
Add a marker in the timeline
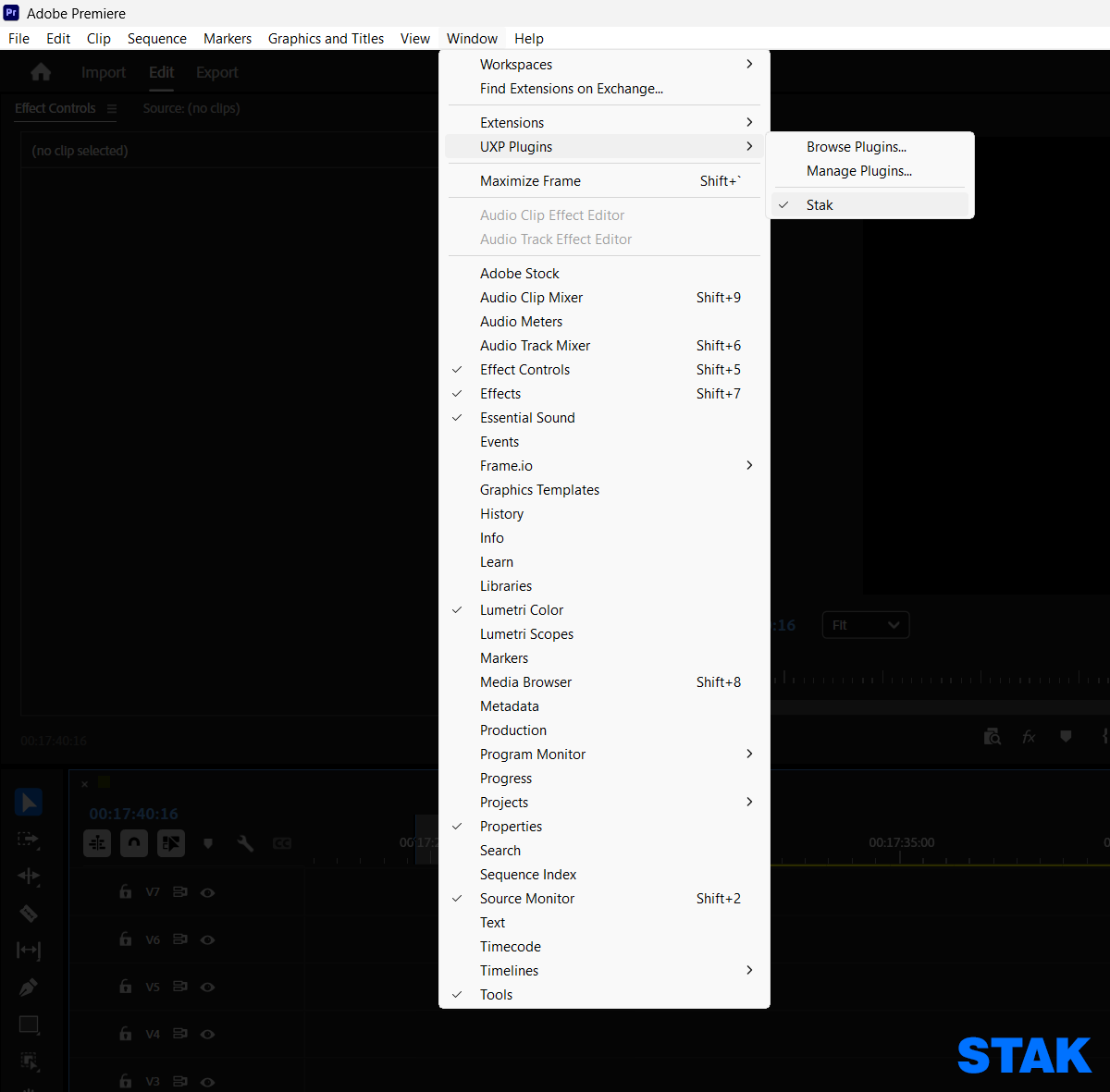[208, 843]
